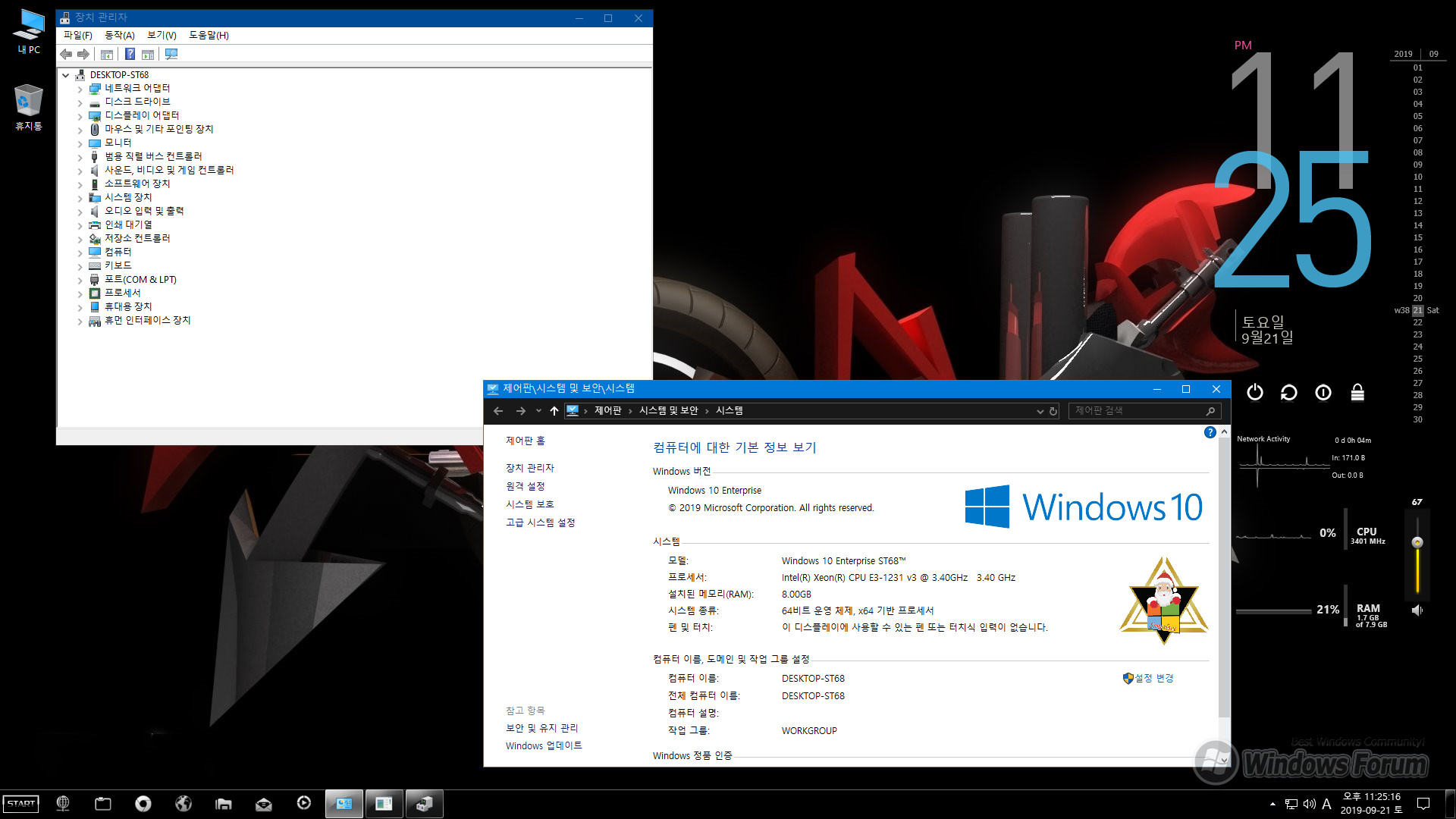Image resolution: width=1456 pixels, height=819 pixels.
Task: Open the notification center icon in tray
Action: click(1423, 804)
